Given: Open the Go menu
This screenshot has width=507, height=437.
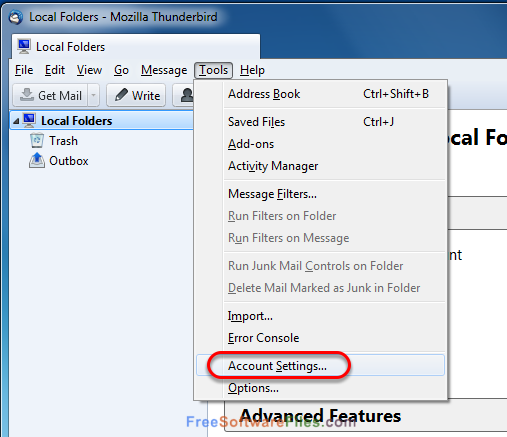Looking at the screenshot, I should pos(121,70).
